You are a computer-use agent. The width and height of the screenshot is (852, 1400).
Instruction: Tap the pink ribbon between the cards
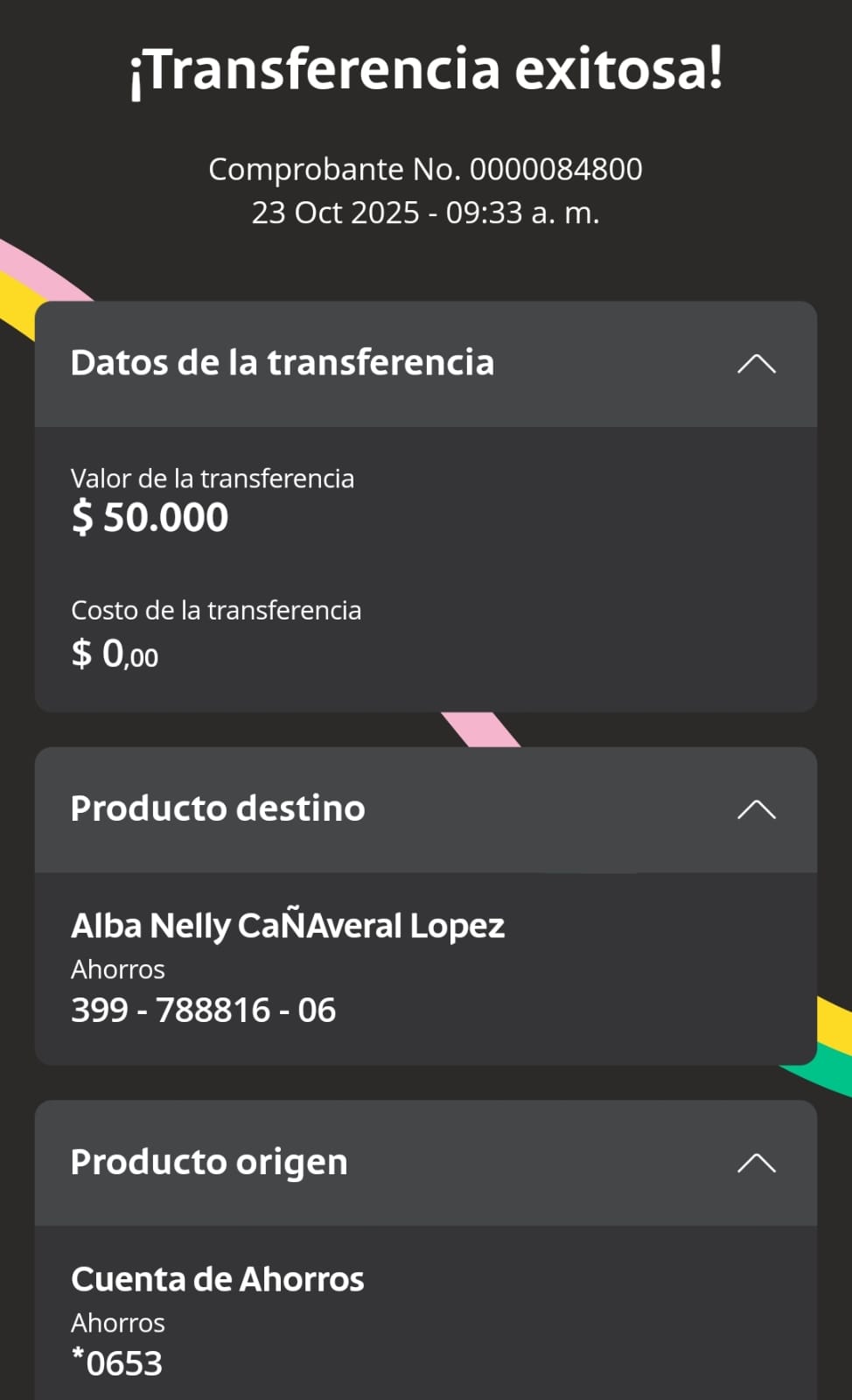point(481,730)
